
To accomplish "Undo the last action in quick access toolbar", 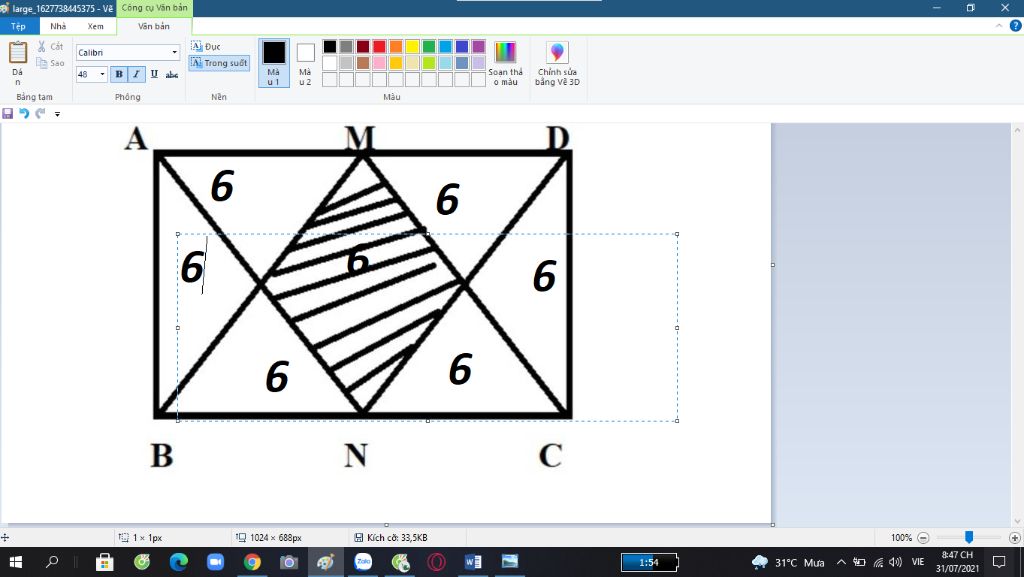I will 24,114.
